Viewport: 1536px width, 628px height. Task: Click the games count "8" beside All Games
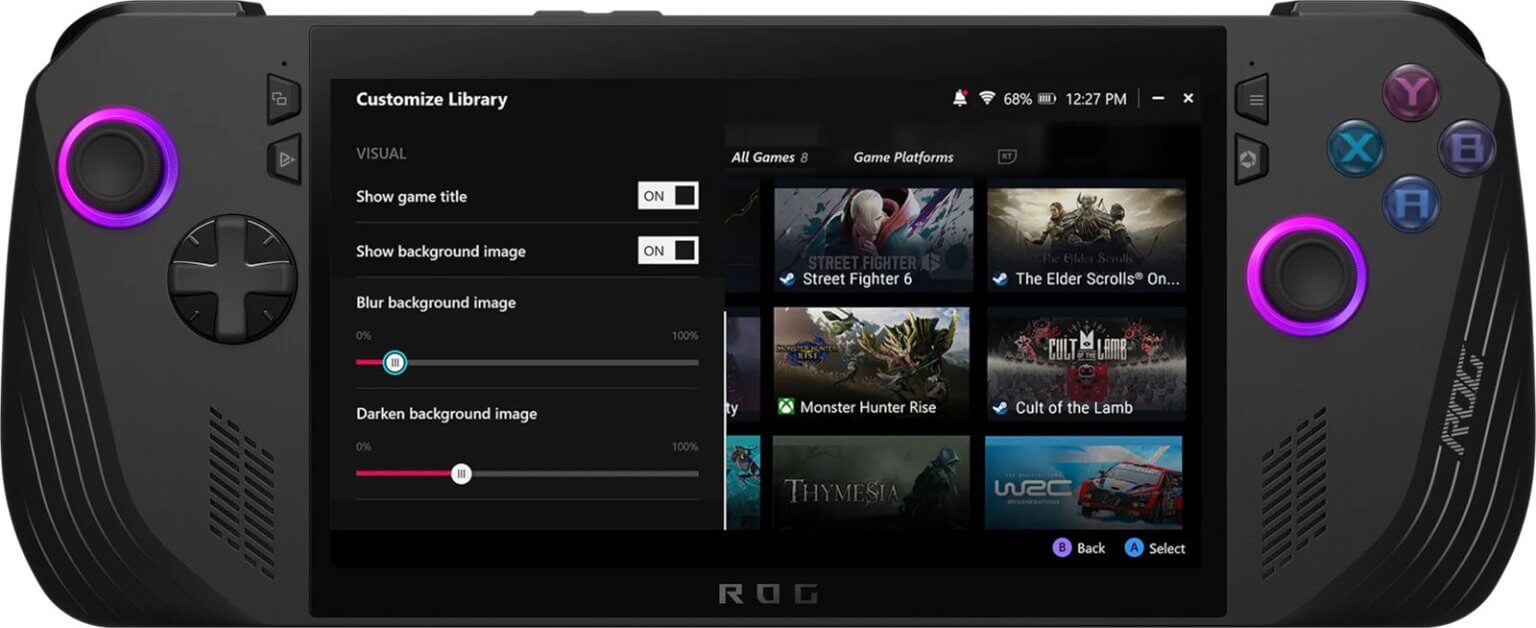pos(804,157)
